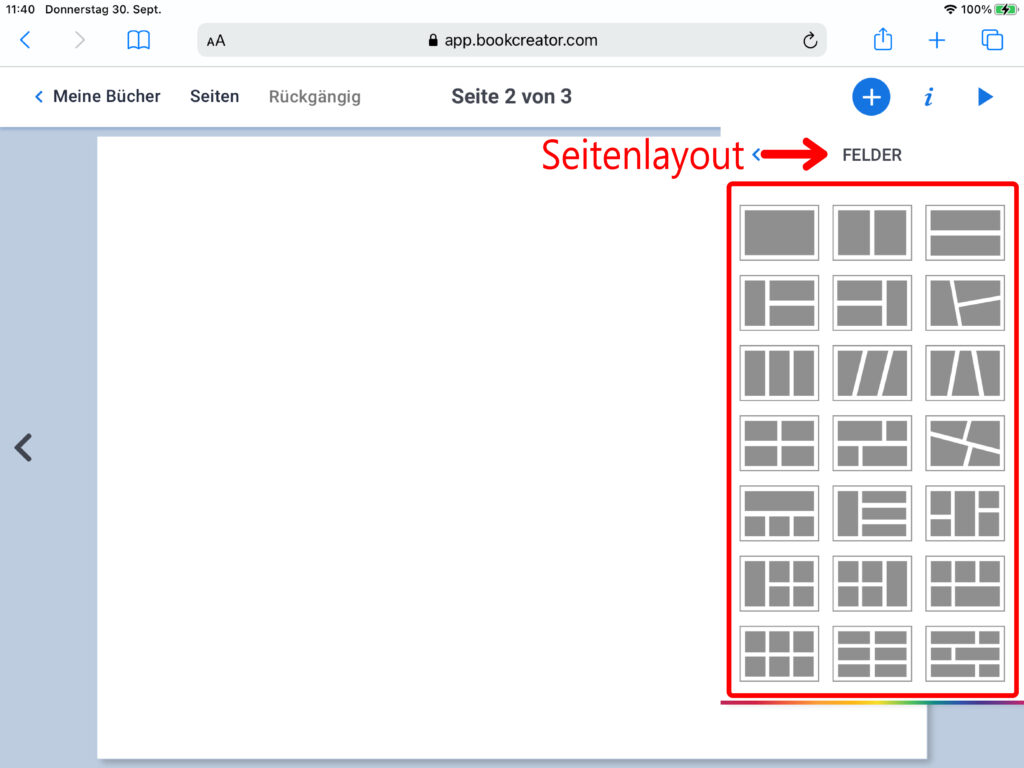Click the app.bookcreator.com address bar
1024x768 pixels.
[512, 41]
